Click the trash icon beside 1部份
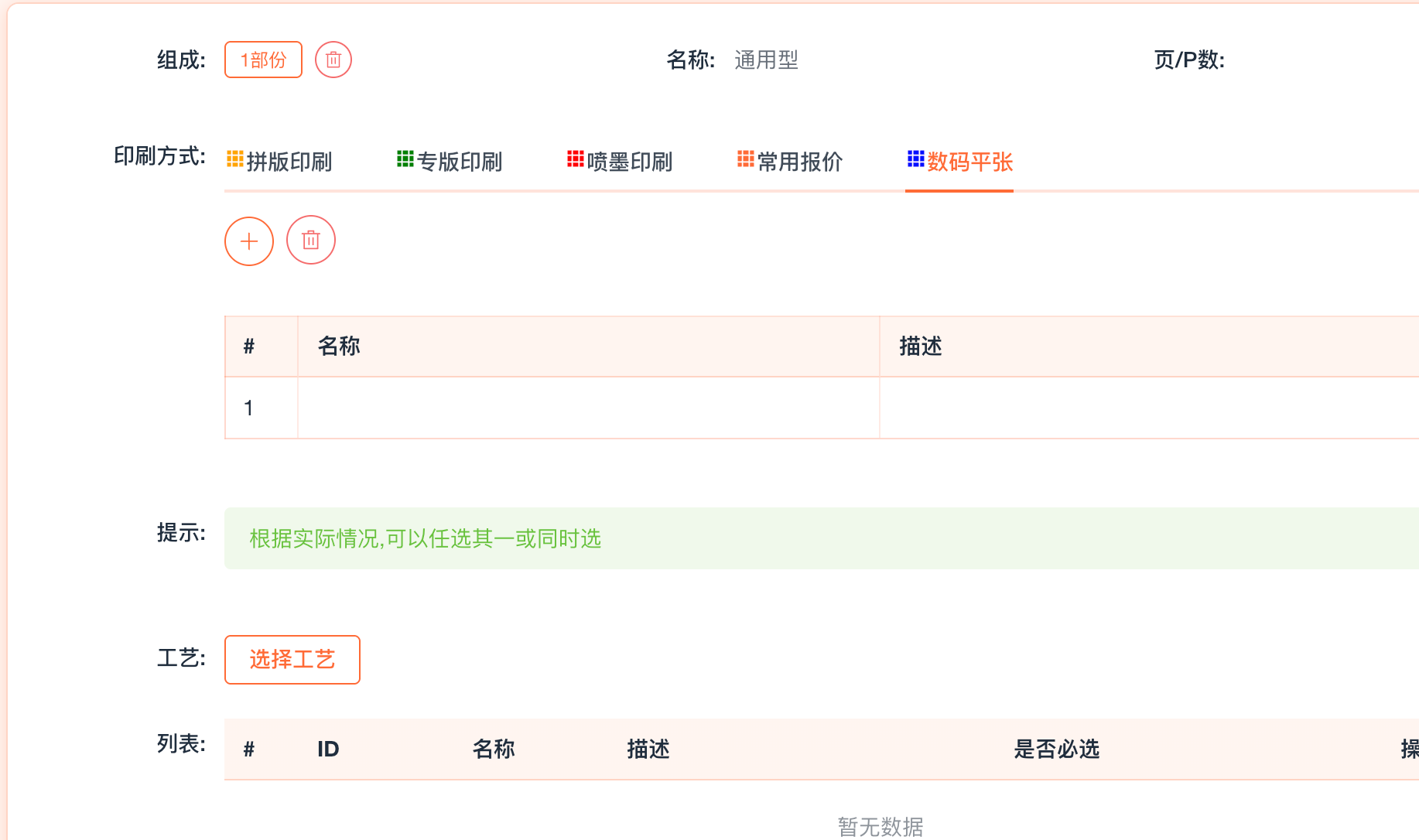1419x840 pixels. point(333,60)
